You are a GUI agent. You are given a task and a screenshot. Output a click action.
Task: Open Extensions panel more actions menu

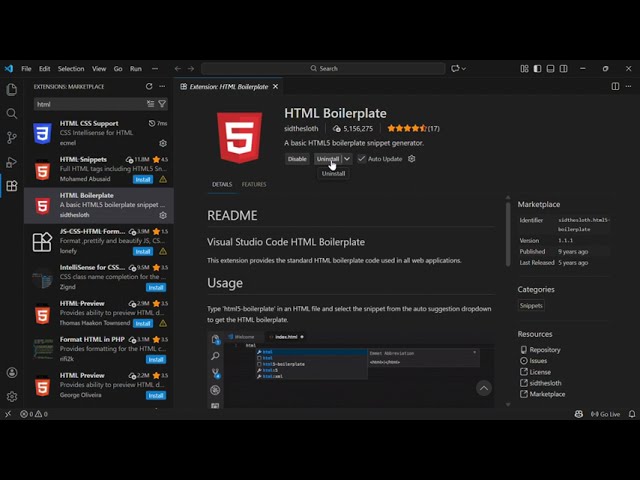pyautogui.click(x=162, y=87)
